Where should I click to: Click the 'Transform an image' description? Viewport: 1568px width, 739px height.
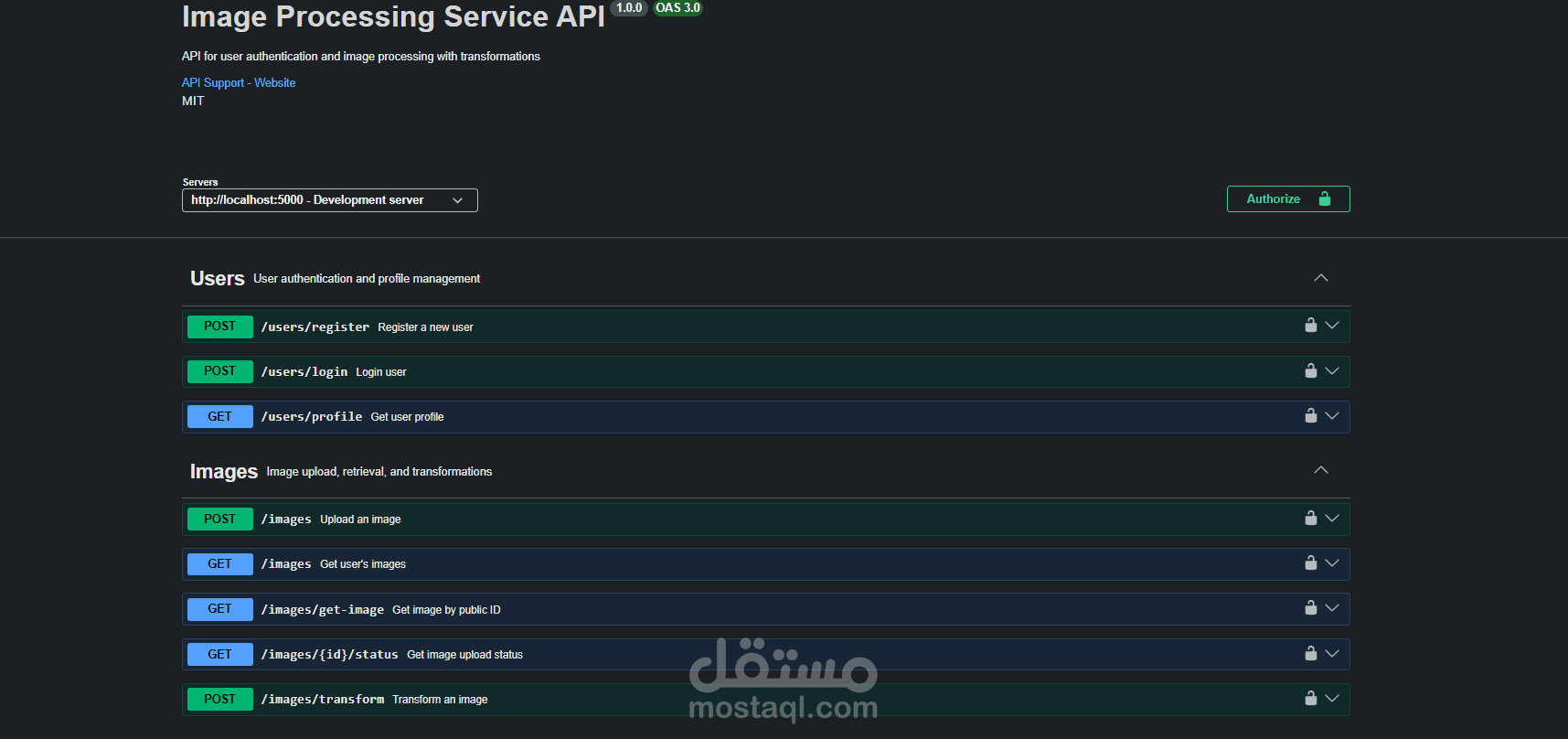[x=440, y=700]
